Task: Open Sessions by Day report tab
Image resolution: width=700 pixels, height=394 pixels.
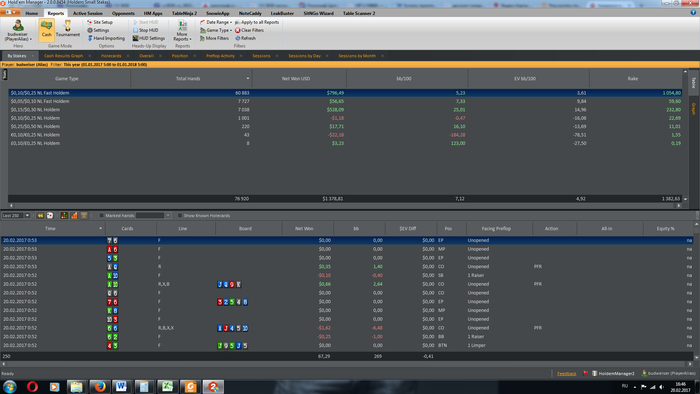Action: click(x=304, y=56)
